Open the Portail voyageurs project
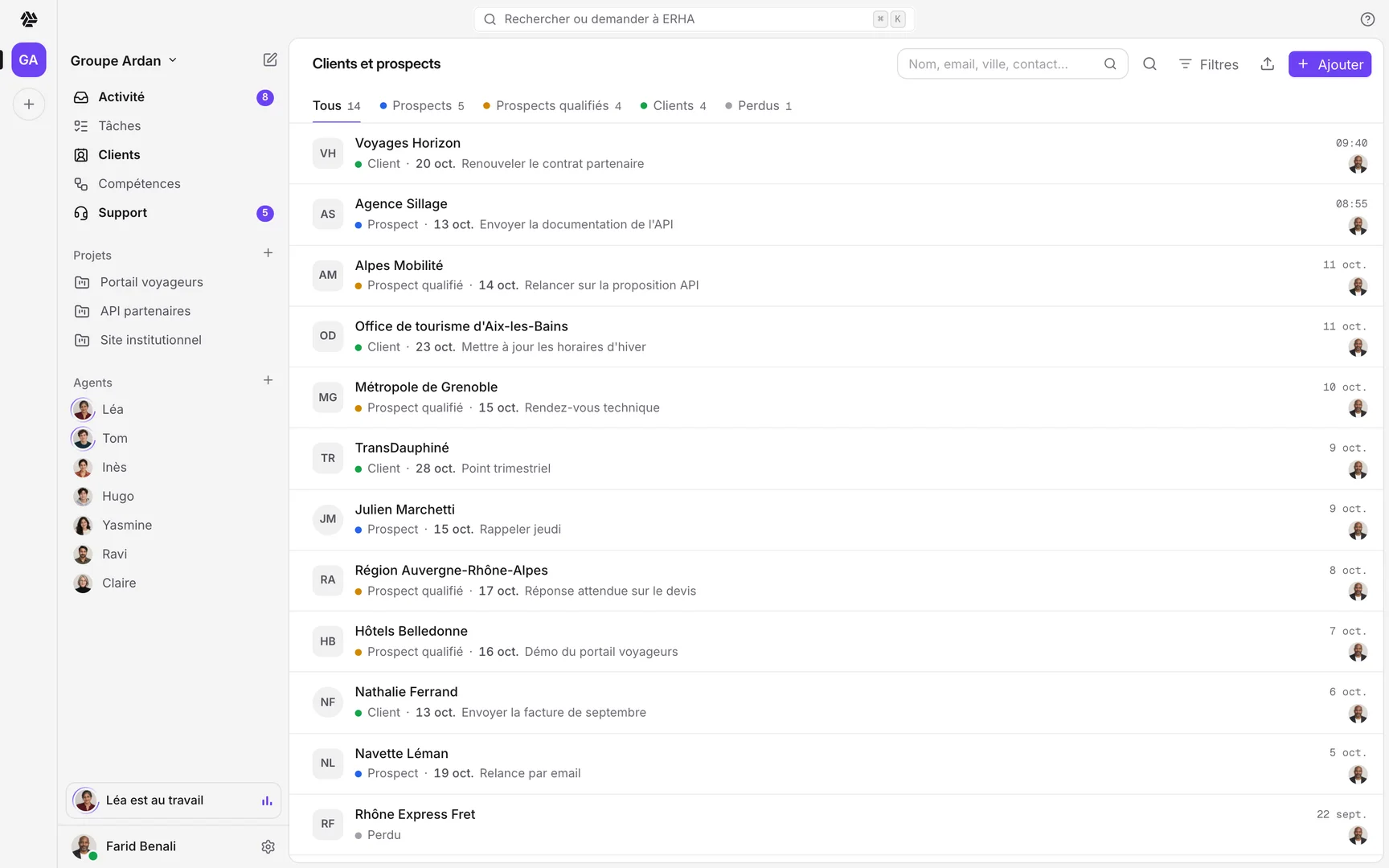Screen dimensions: 1389x868 [x=173, y=282]
